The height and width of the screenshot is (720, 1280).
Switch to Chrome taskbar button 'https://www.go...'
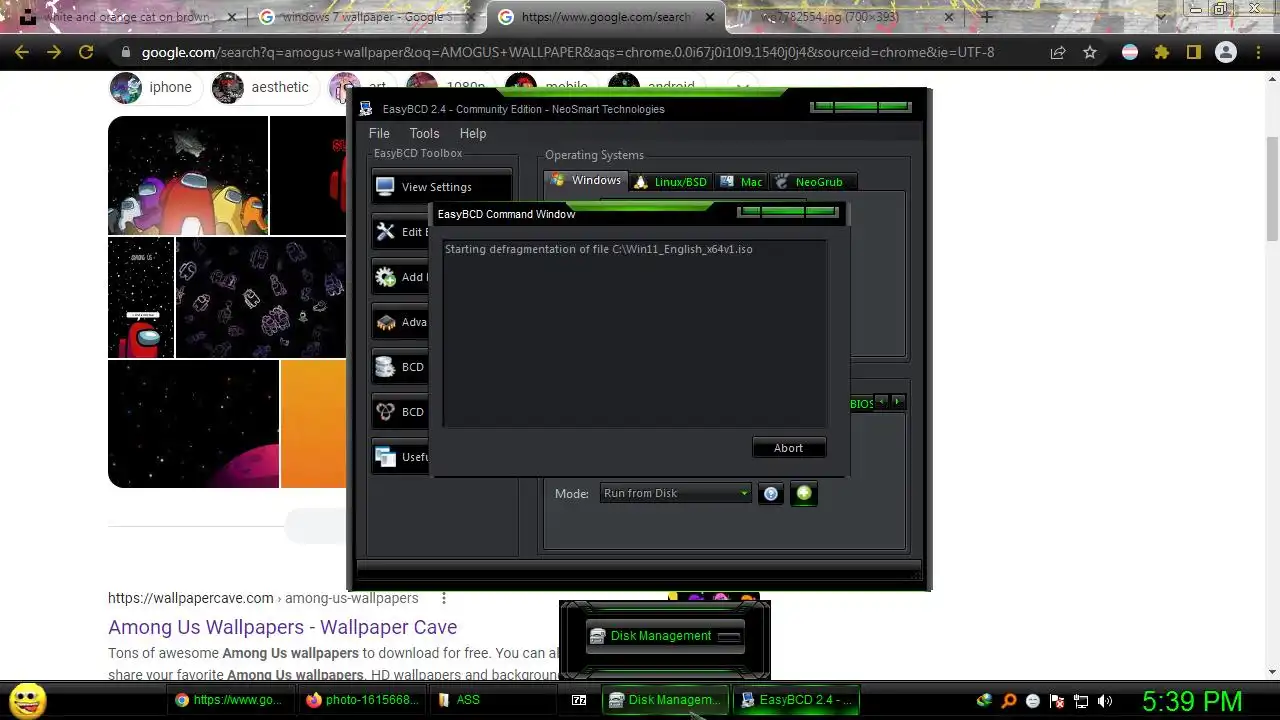232,700
